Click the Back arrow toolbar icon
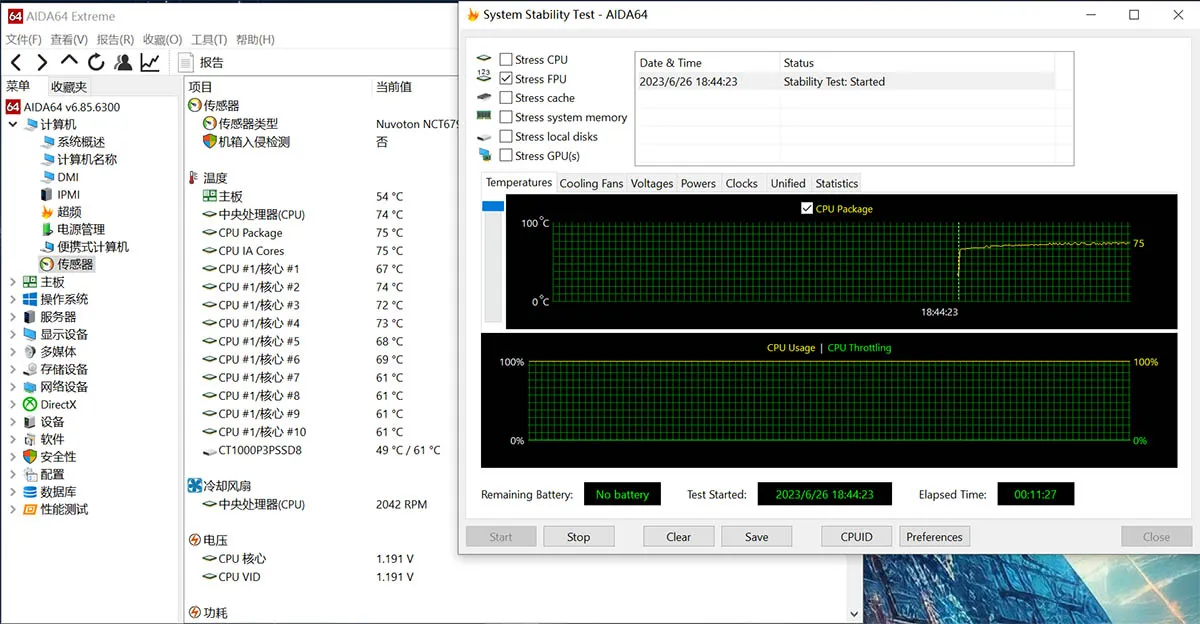The height and width of the screenshot is (624, 1200). pyautogui.click(x=16, y=62)
